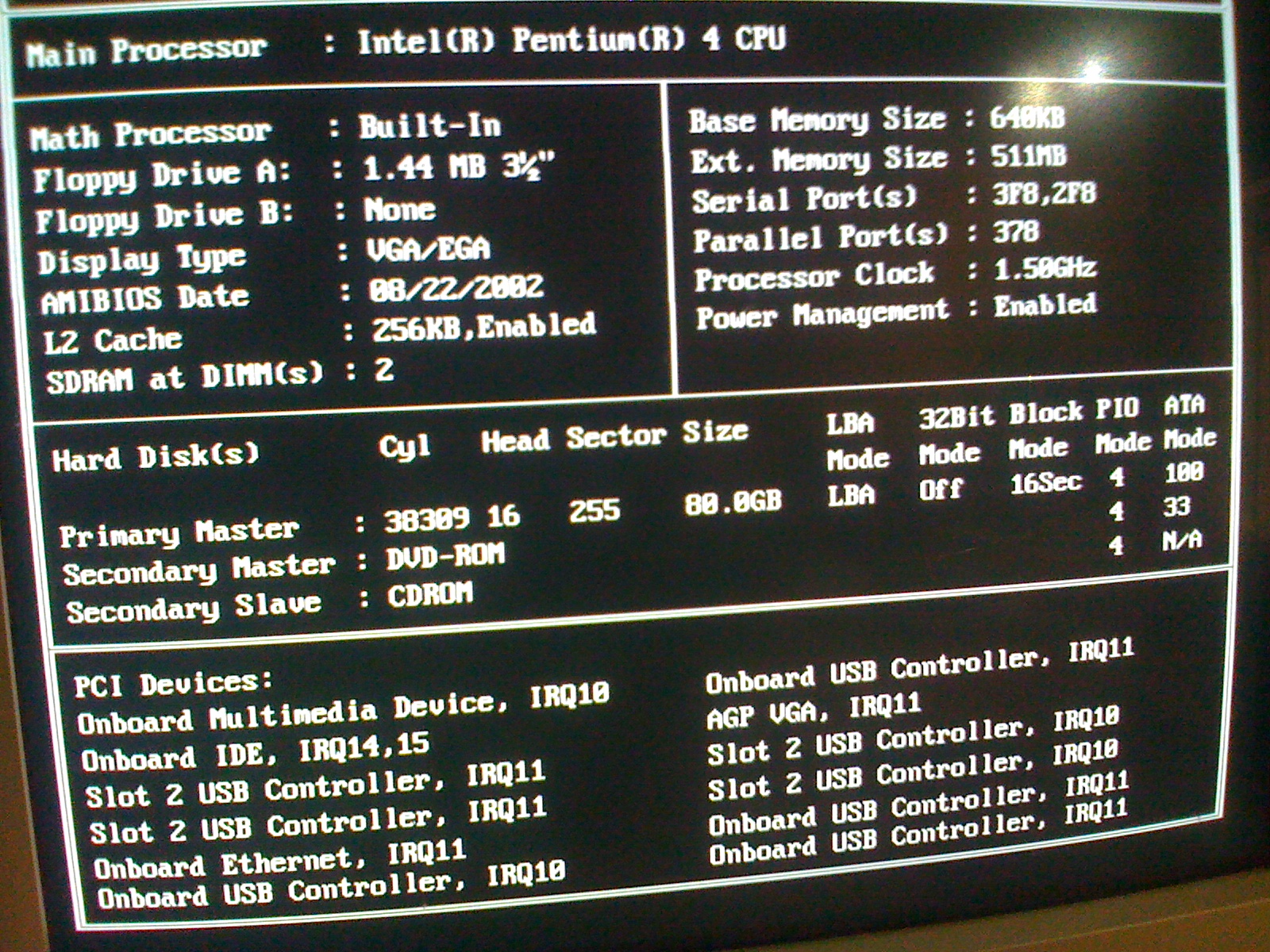Screen dimensions: 1270x952
Task: Click the "ATA Mode" column header
Action: pos(1189,422)
